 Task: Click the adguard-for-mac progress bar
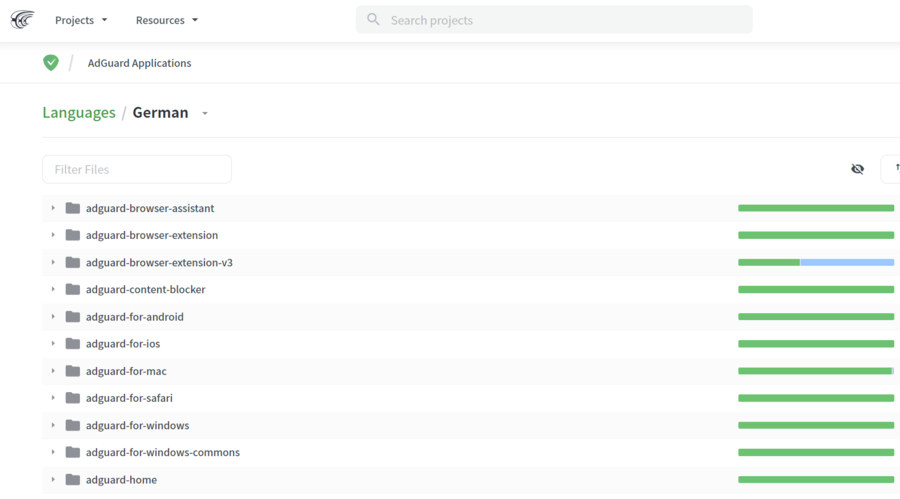tap(816, 371)
